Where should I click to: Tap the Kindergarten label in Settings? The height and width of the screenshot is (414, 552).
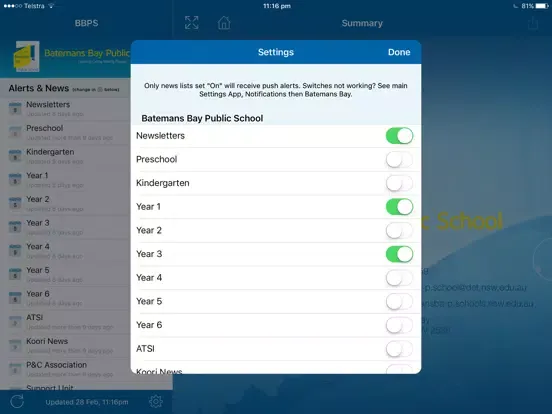pyautogui.click(x=163, y=183)
